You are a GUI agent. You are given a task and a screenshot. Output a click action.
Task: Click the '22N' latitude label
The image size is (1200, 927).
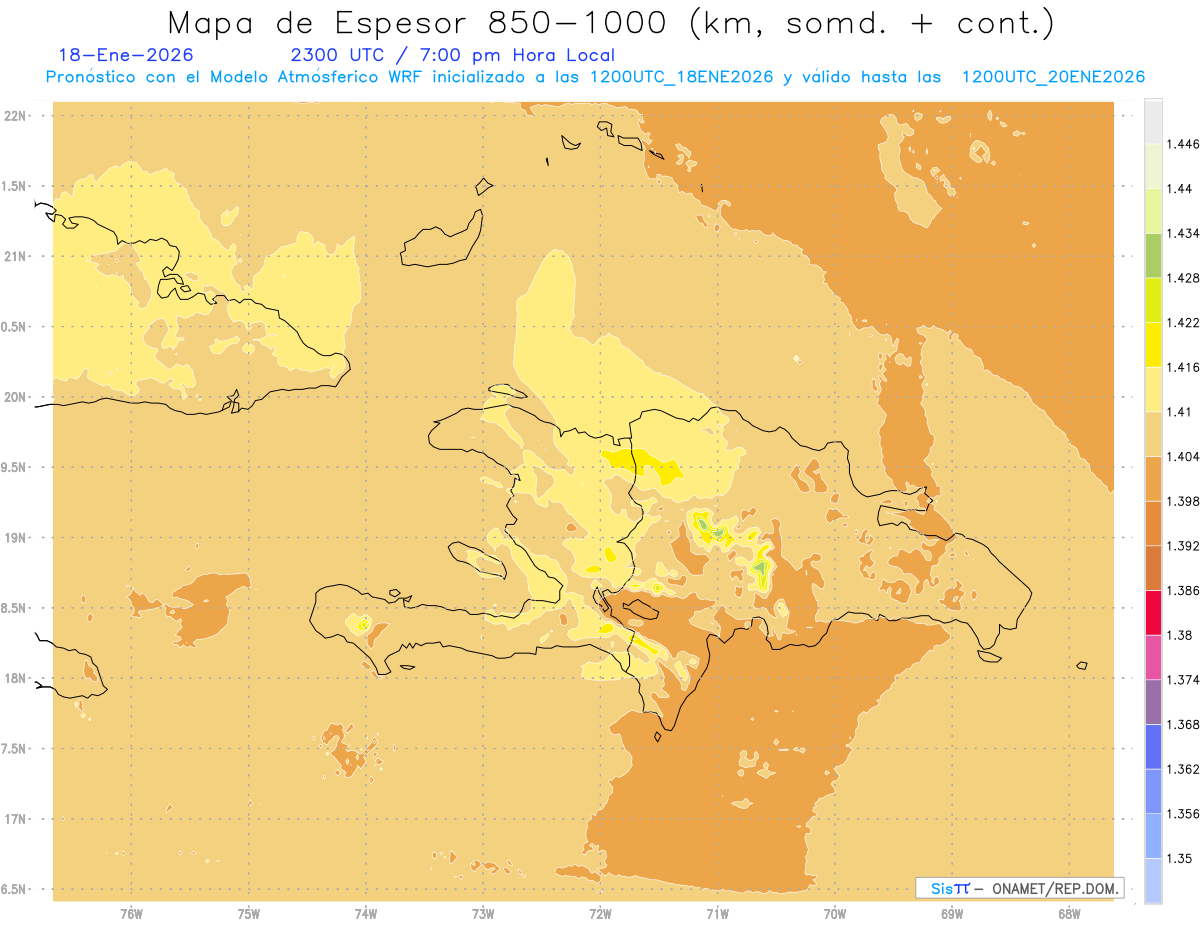(x=14, y=115)
